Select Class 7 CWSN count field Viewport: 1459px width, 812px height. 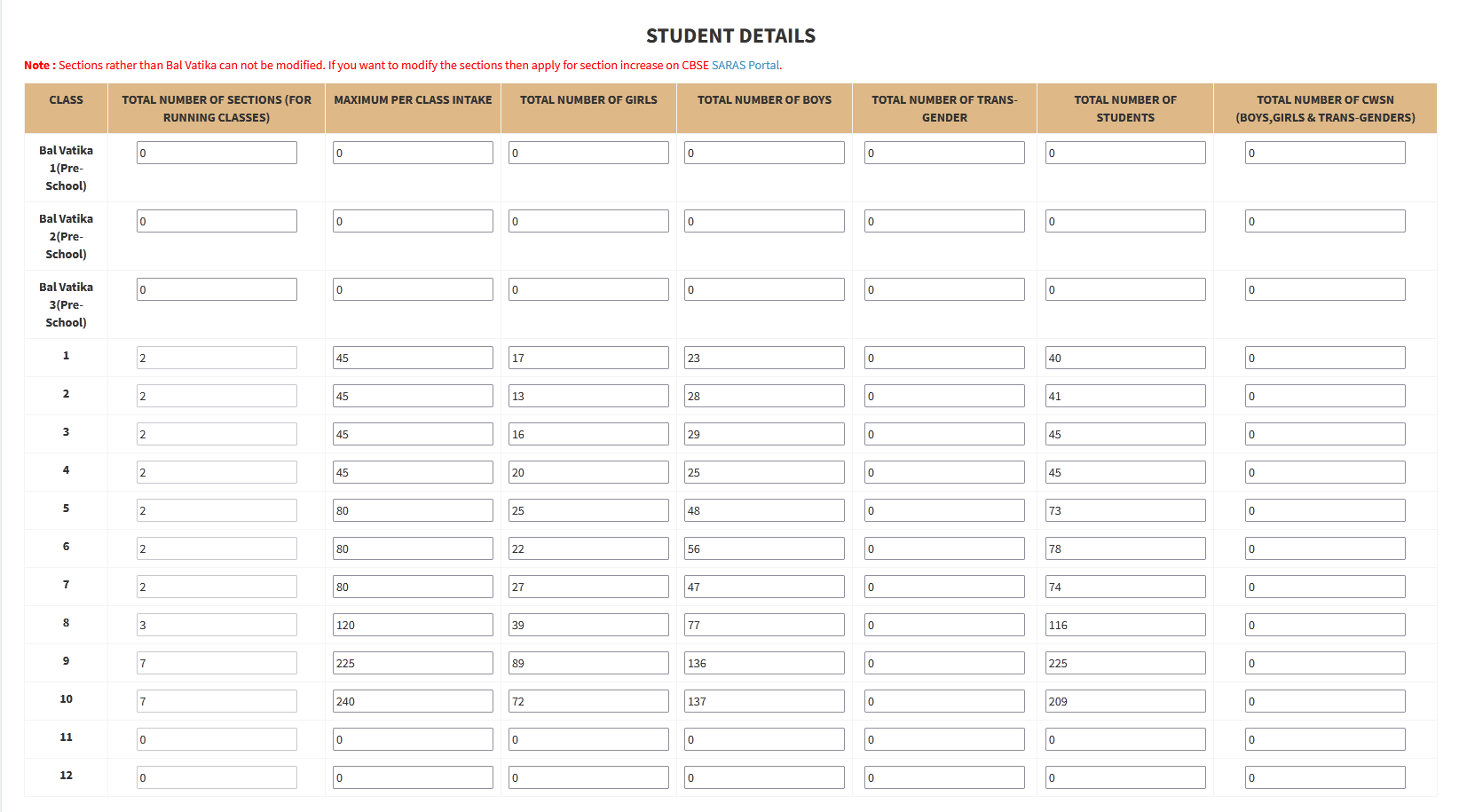pos(1325,587)
